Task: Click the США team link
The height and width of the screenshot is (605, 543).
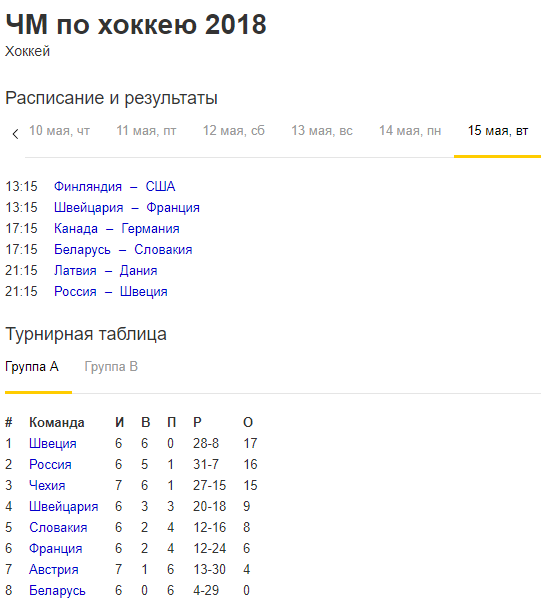Action: (160, 186)
